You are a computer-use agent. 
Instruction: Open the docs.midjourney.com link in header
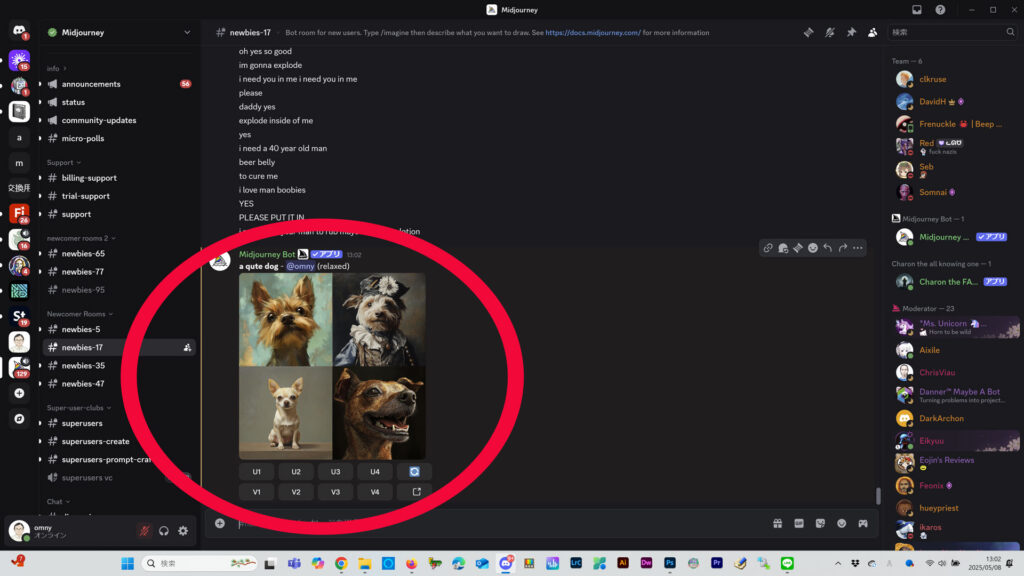coord(593,33)
